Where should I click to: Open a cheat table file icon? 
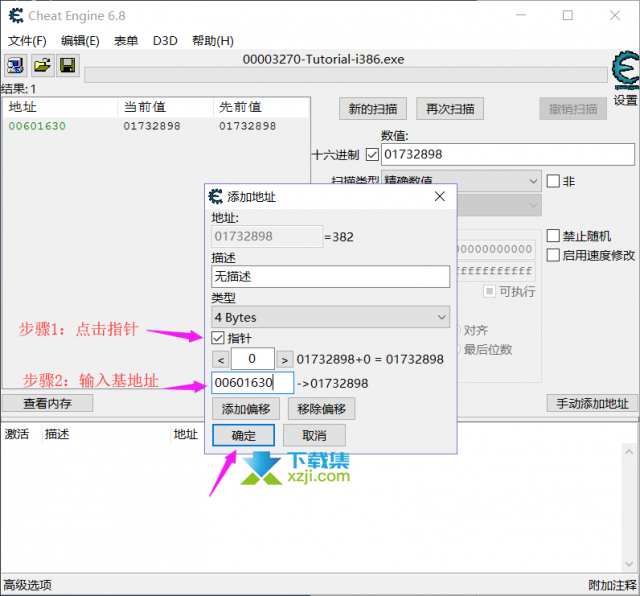[x=42, y=65]
